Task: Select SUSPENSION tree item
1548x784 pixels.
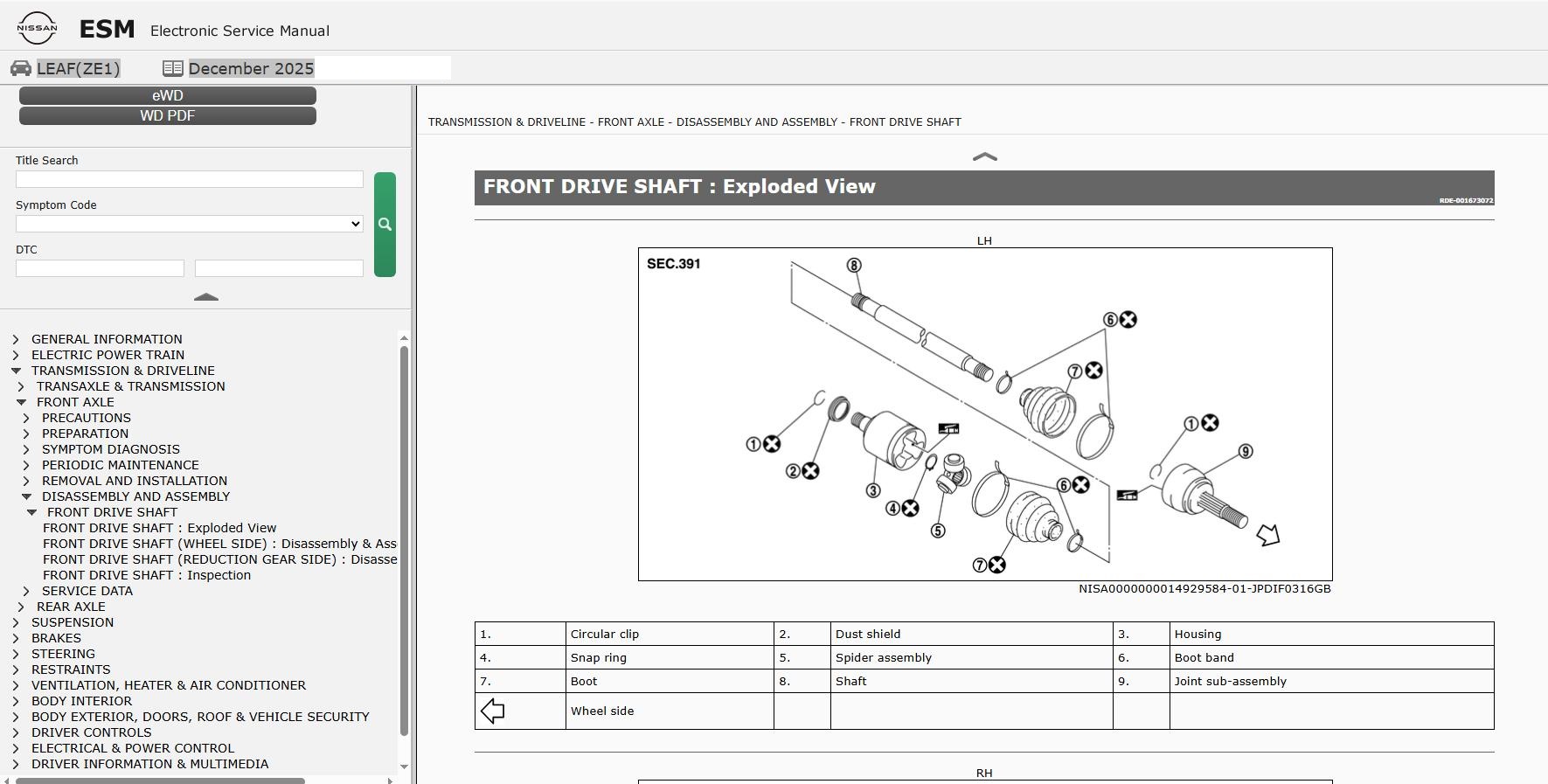Action: 73,622
